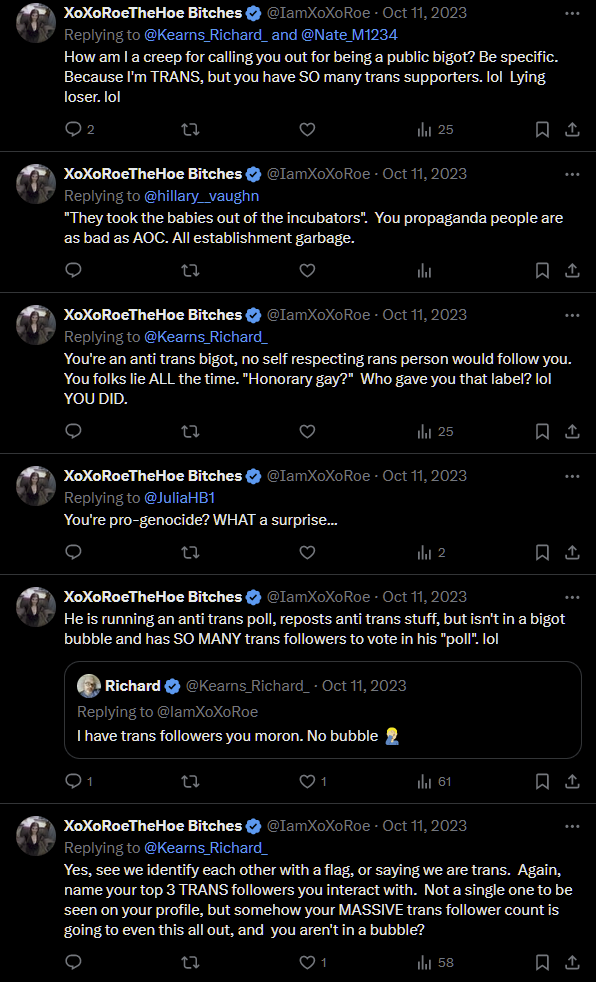View analytics showing 61 views

tap(434, 782)
